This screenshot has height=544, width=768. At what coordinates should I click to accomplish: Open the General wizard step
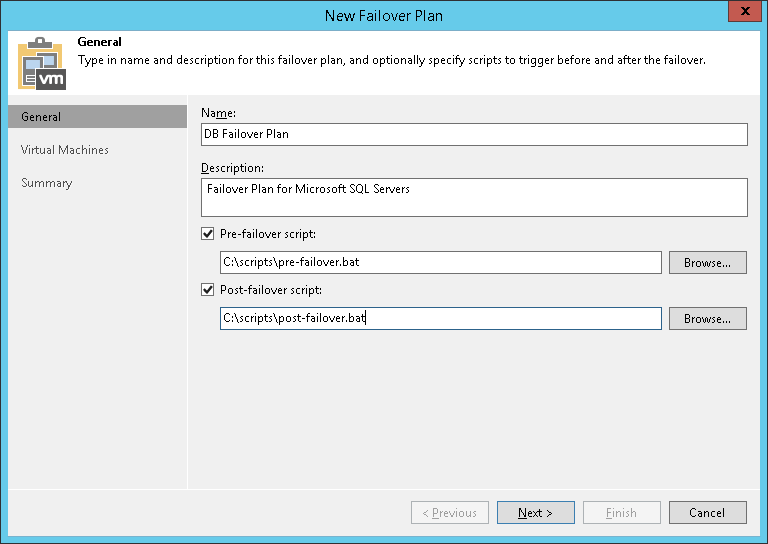(41, 117)
